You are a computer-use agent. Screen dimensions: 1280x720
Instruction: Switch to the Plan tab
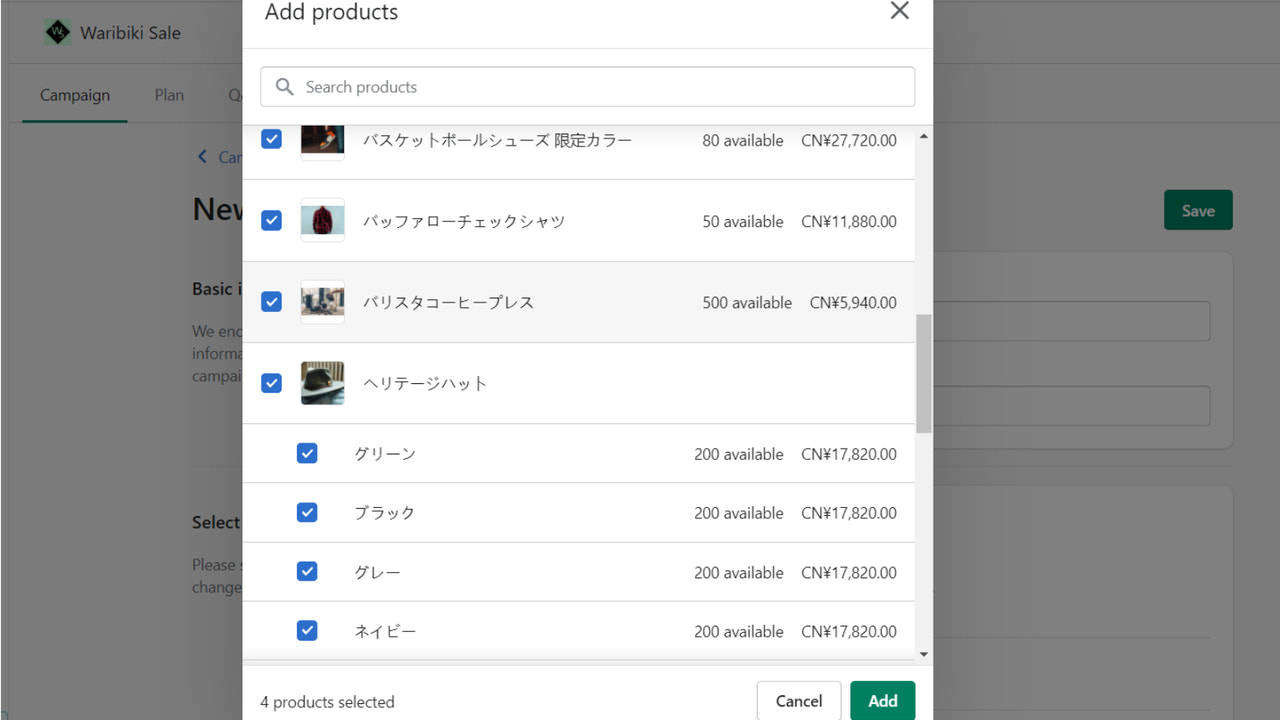point(168,95)
